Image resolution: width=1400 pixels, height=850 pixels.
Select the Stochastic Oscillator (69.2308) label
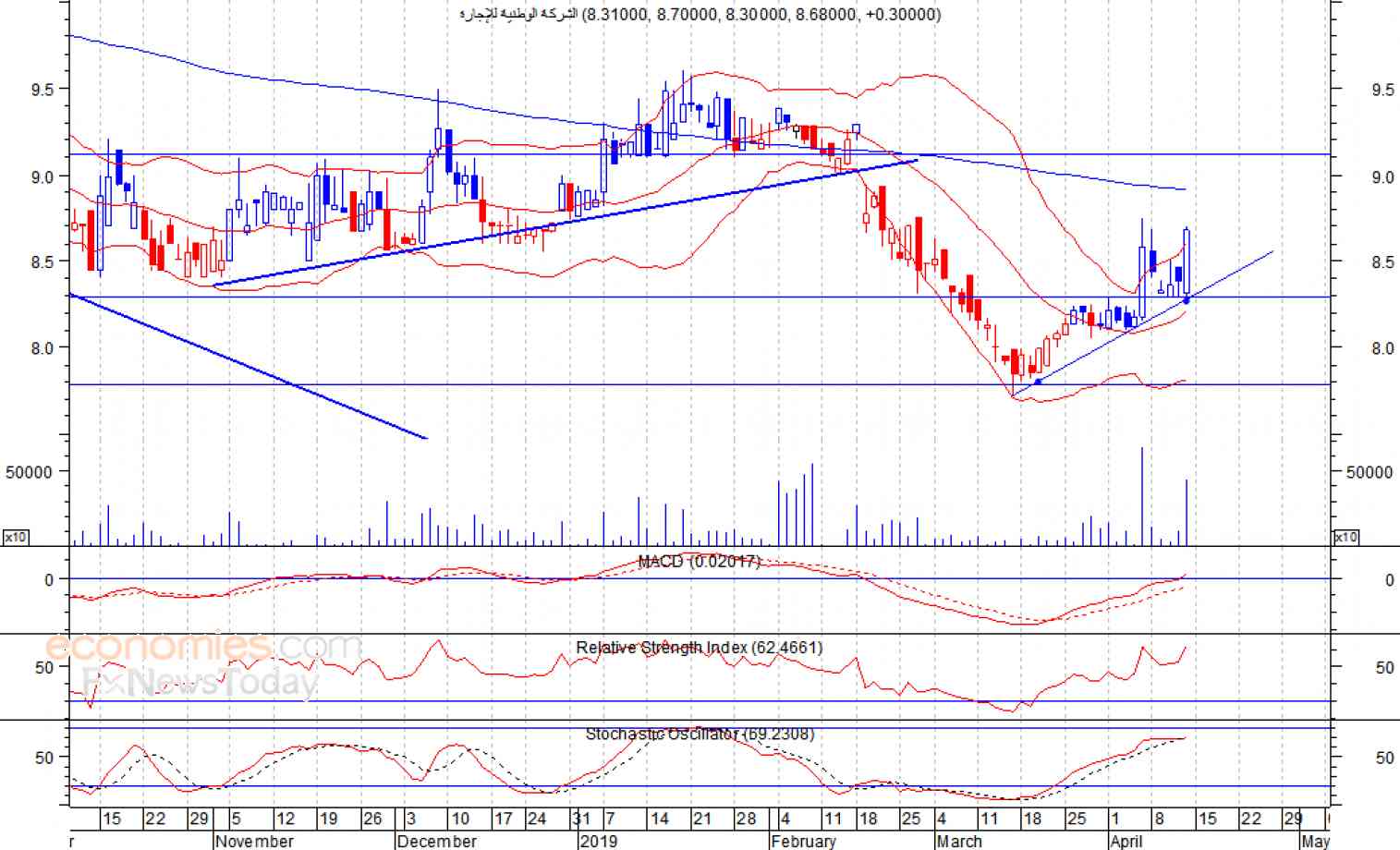pyautogui.click(x=700, y=734)
